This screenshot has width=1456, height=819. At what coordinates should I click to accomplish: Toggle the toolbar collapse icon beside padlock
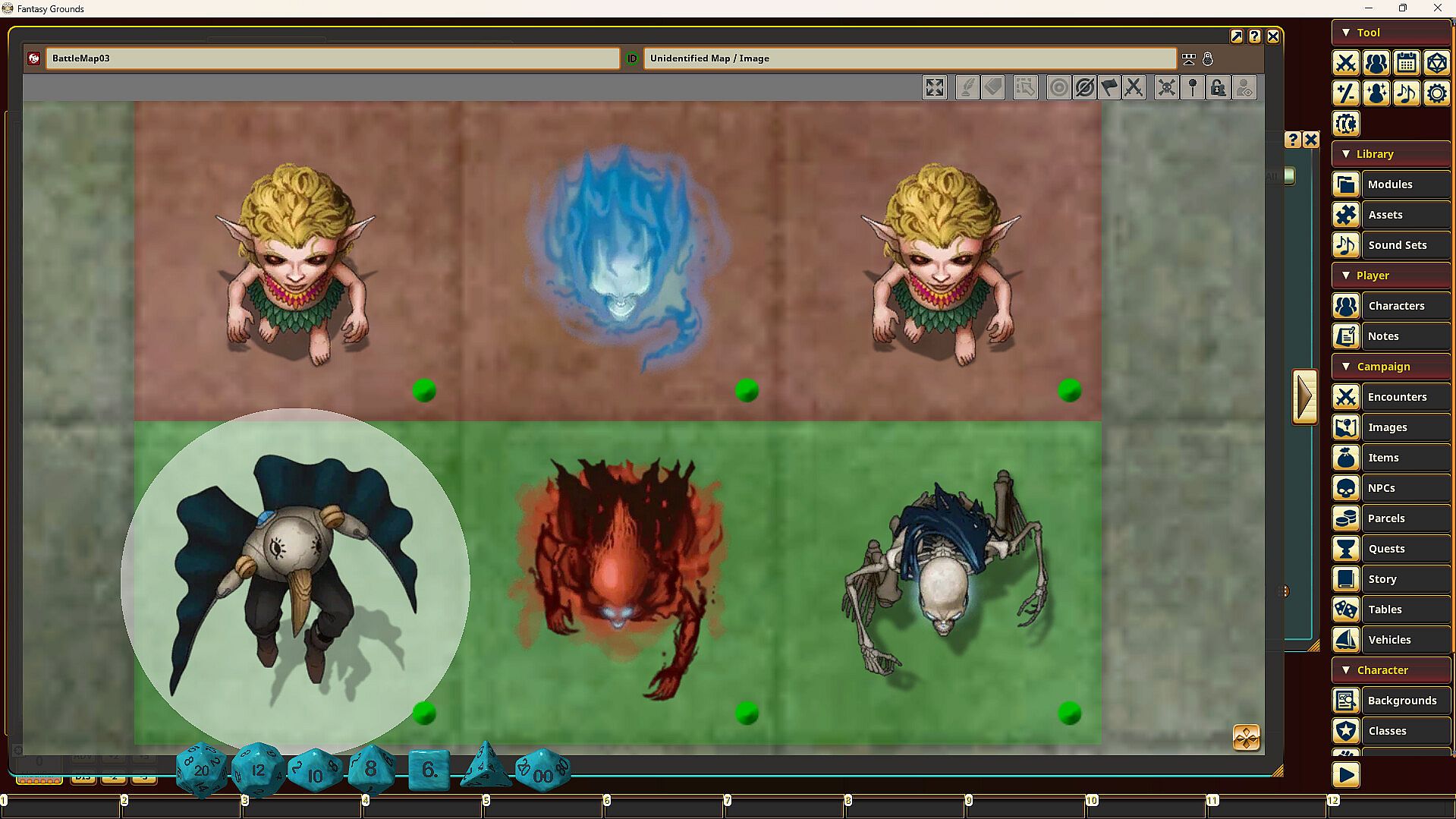[x=1189, y=58]
